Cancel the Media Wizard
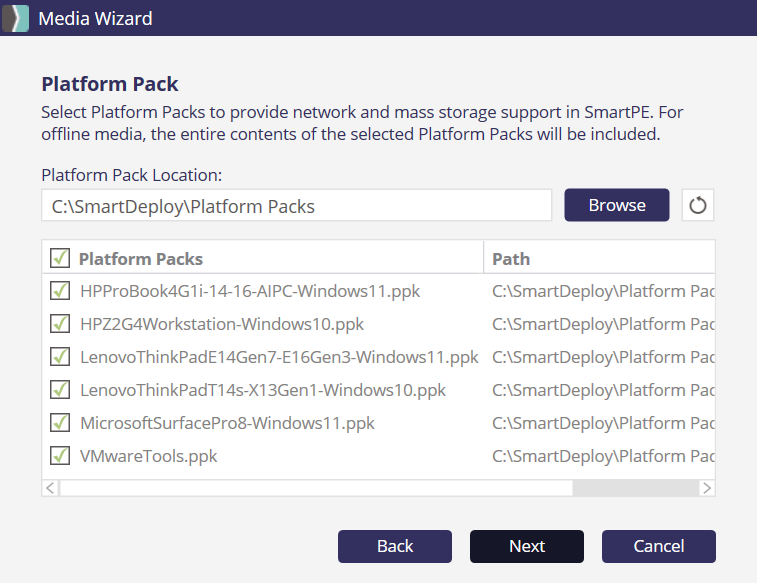 (x=658, y=546)
